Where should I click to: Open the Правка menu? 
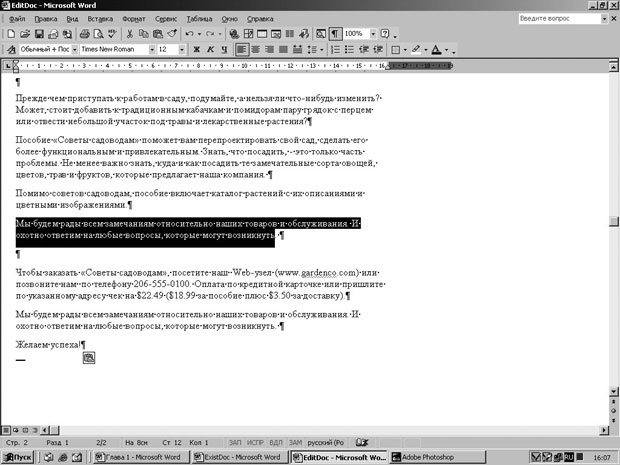pyautogui.click(x=46, y=19)
